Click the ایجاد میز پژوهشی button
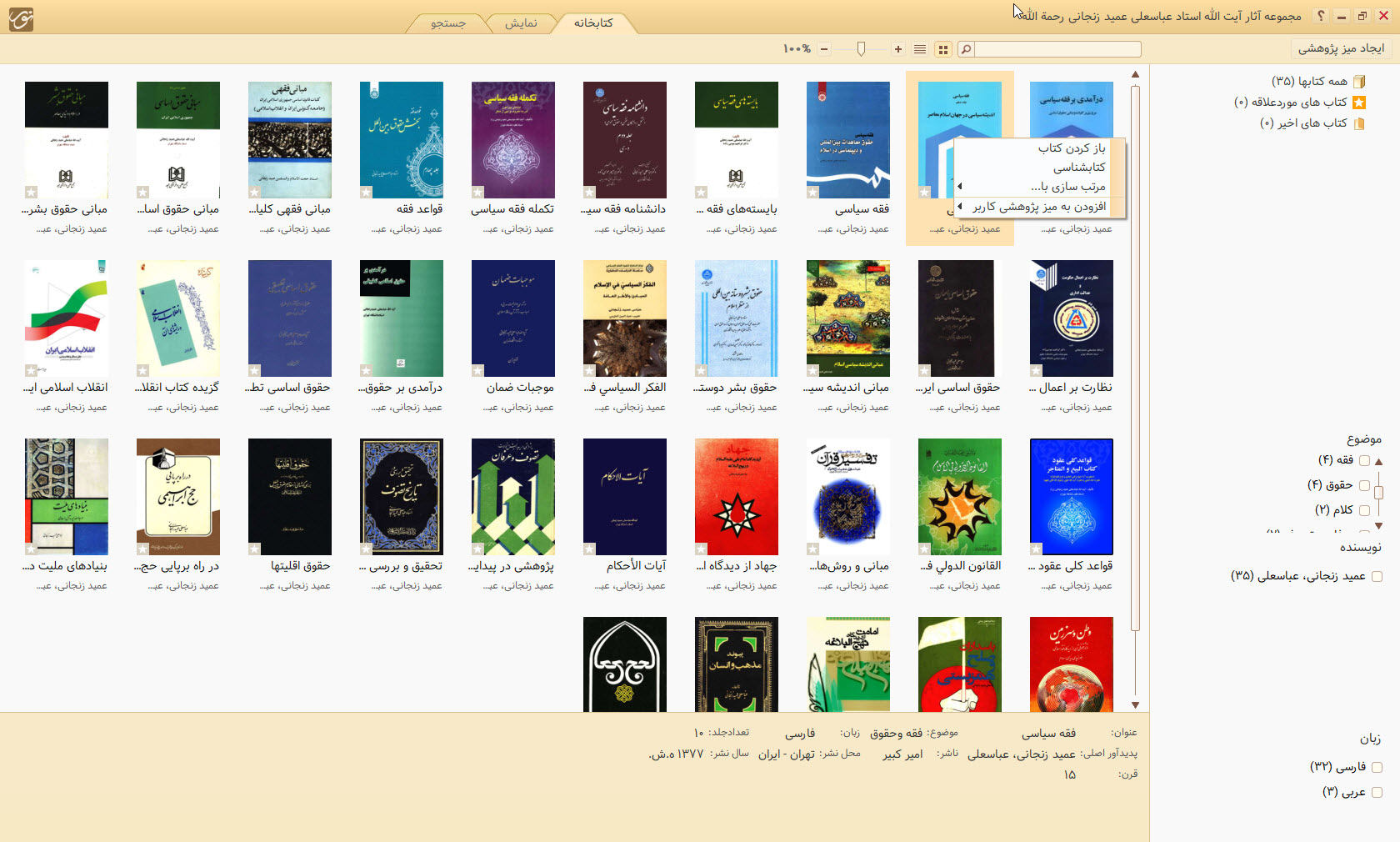 point(1341,48)
